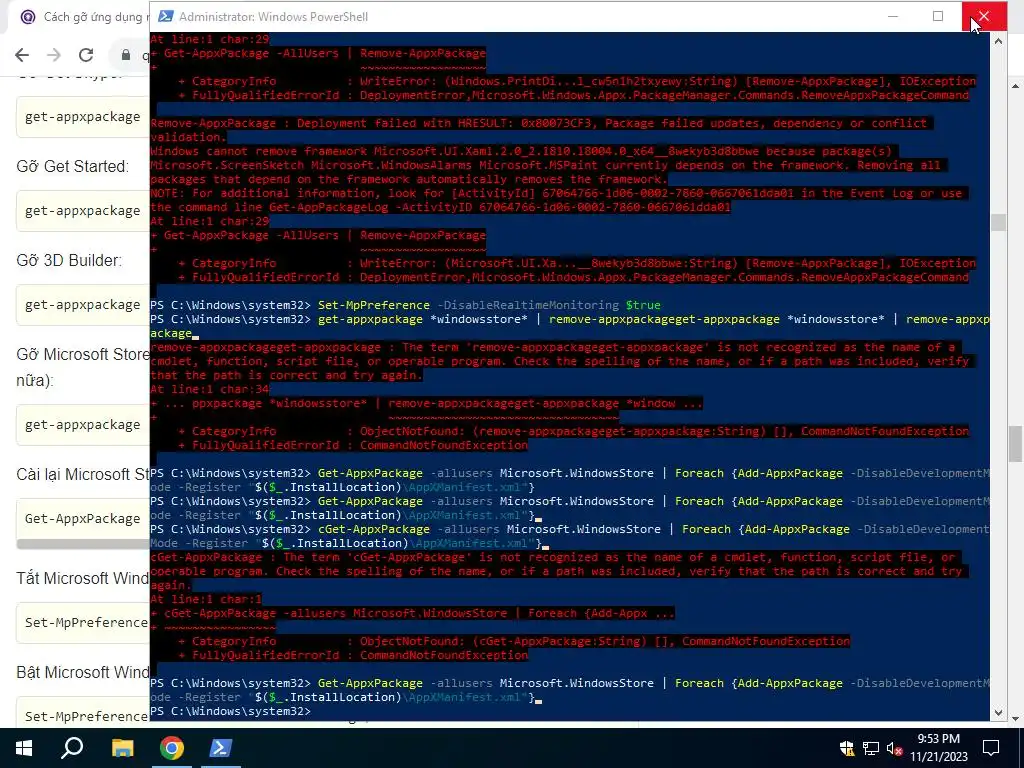Click the 'Gõ 3D Builder:' heading
The image size is (1024, 768).
[x=69, y=261]
